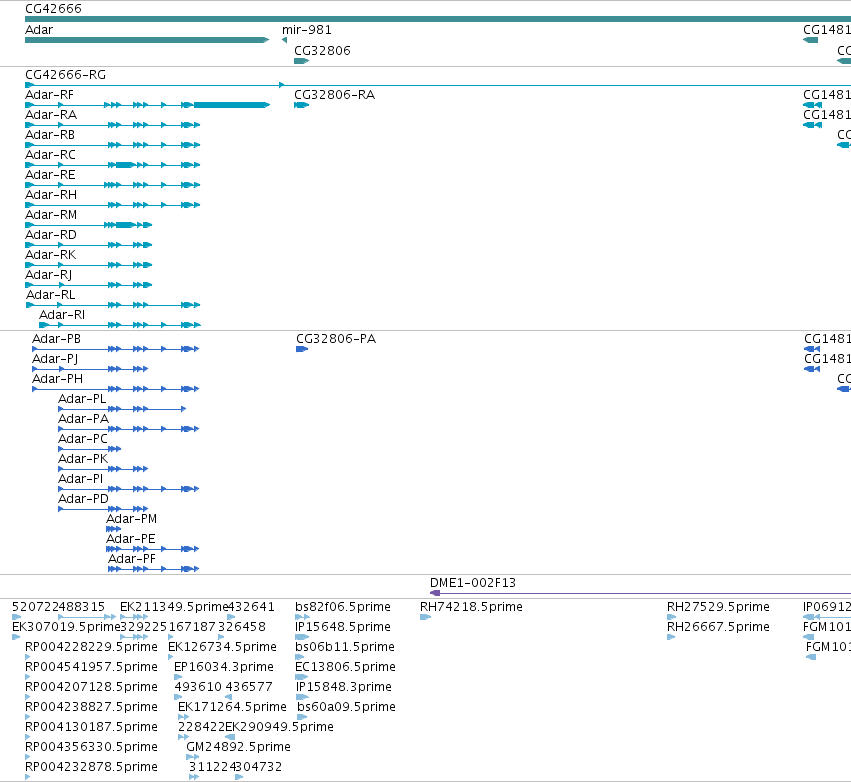The height and width of the screenshot is (782, 851).
Task: Select the Adar-RJ transcript
Action: [88, 285]
